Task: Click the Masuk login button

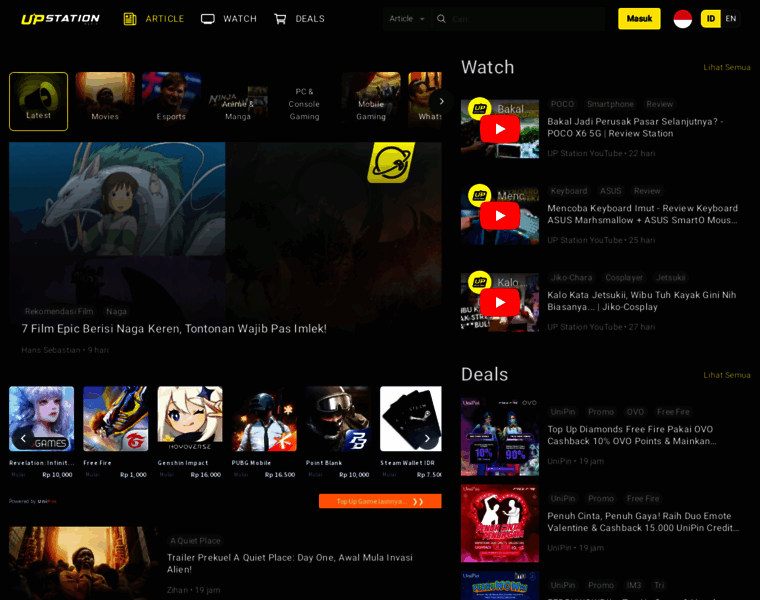Action: pos(639,19)
